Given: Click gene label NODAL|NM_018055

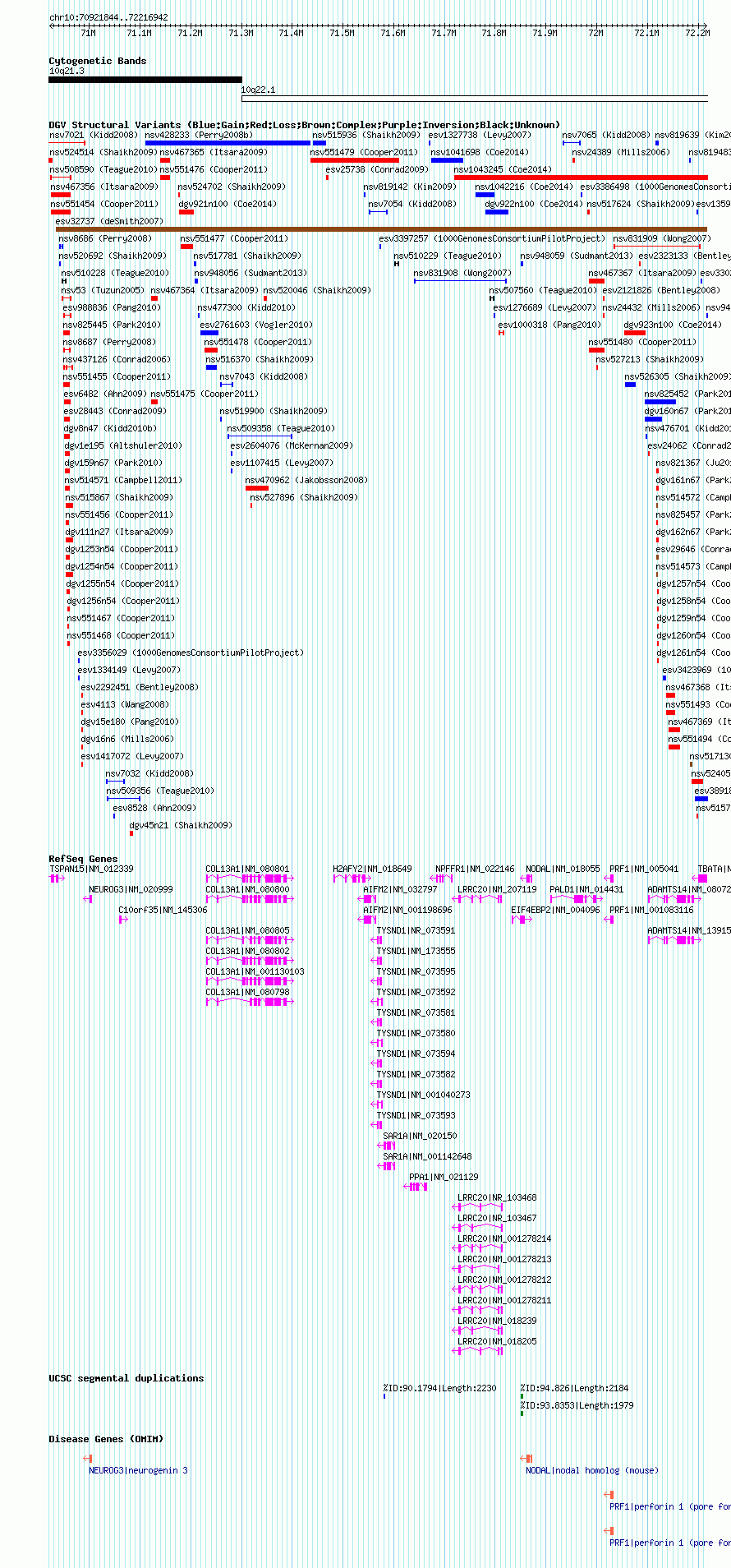Looking at the screenshot, I should [x=563, y=869].
